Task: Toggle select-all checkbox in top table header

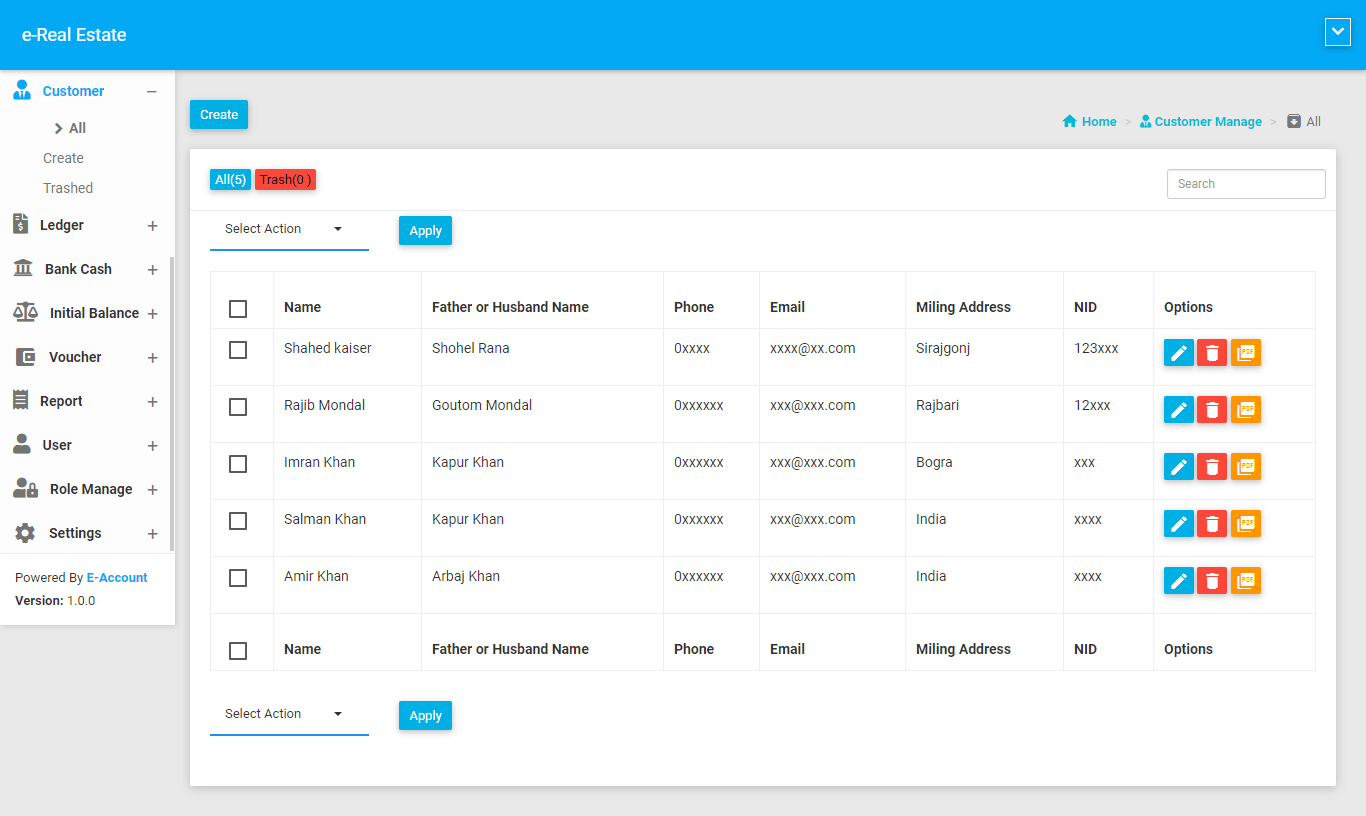Action: click(238, 309)
